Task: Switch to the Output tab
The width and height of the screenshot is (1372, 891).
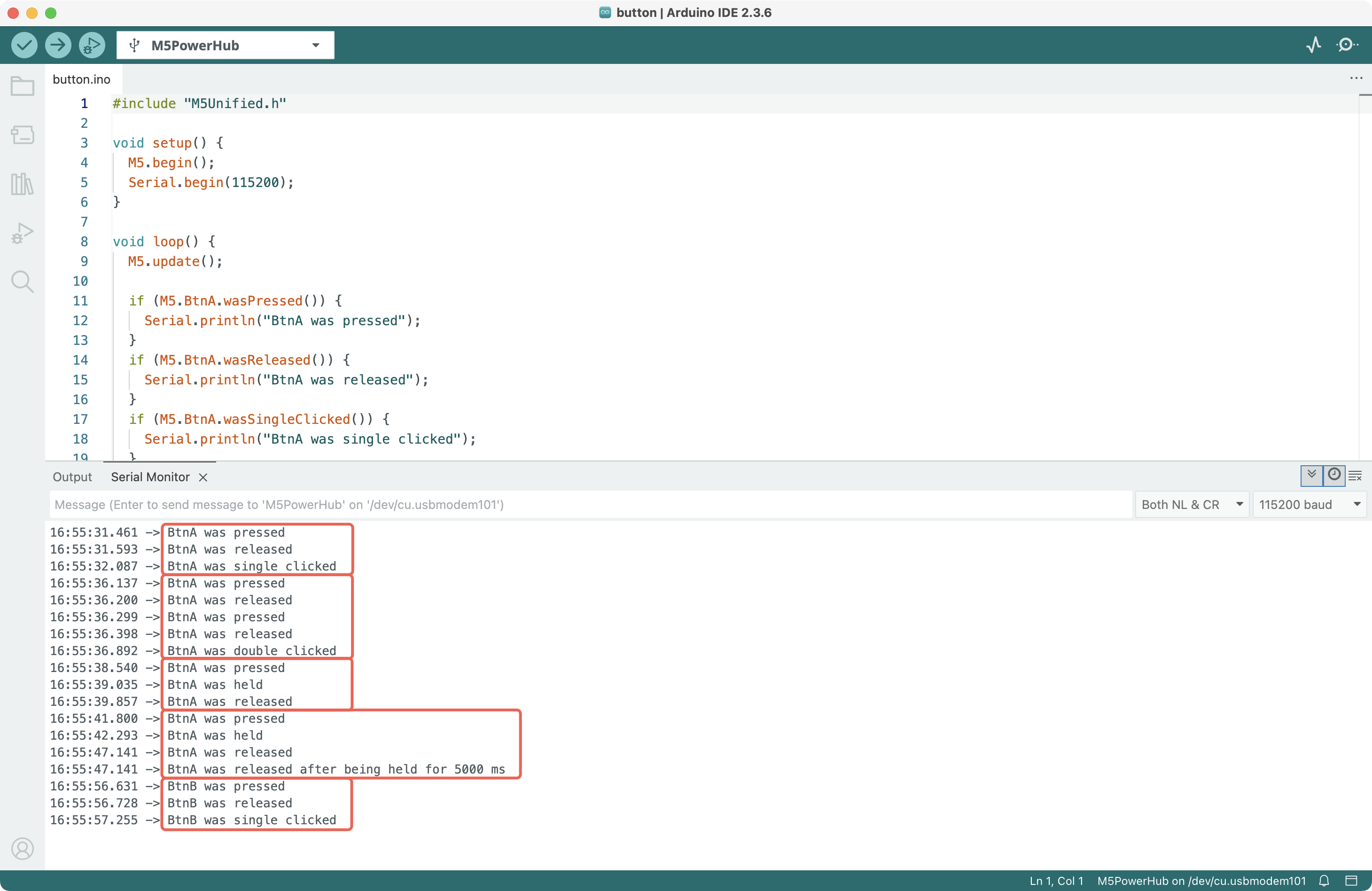Action: coord(72,477)
